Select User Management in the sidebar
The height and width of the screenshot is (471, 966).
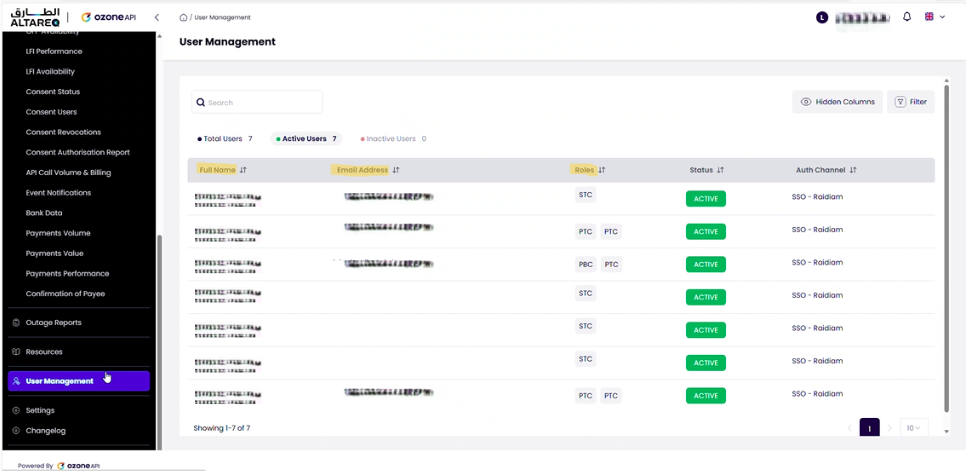point(79,381)
